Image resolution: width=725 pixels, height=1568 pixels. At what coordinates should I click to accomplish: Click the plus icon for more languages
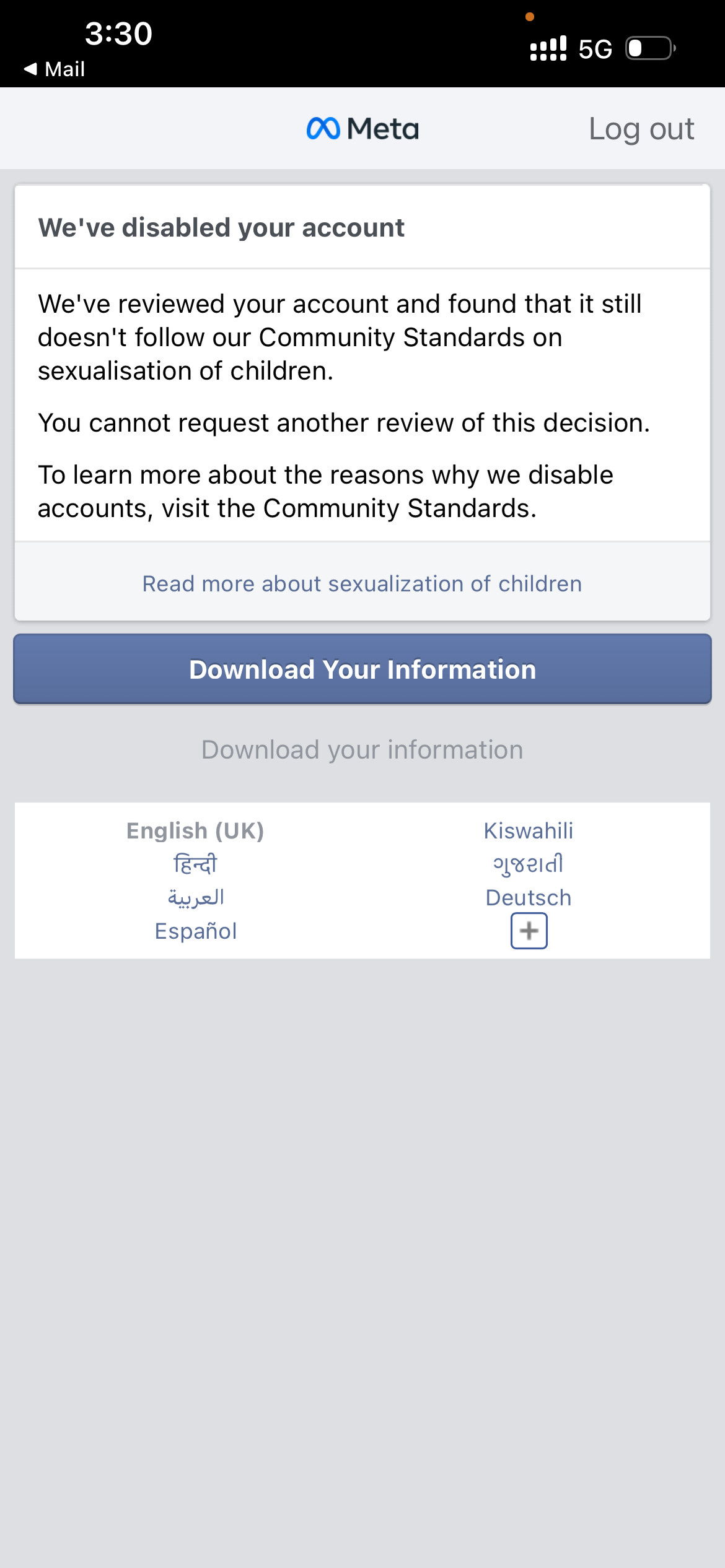pyautogui.click(x=529, y=931)
